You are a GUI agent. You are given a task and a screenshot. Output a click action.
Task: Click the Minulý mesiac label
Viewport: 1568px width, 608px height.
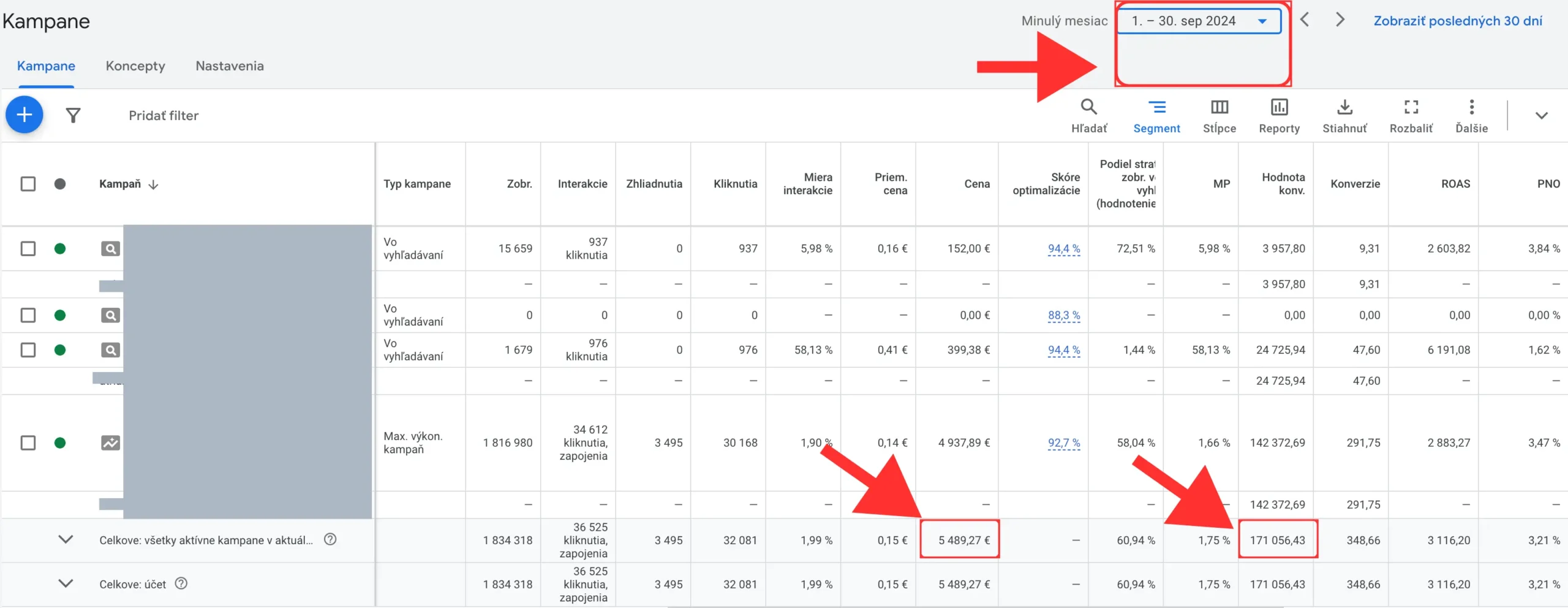tap(1065, 21)
